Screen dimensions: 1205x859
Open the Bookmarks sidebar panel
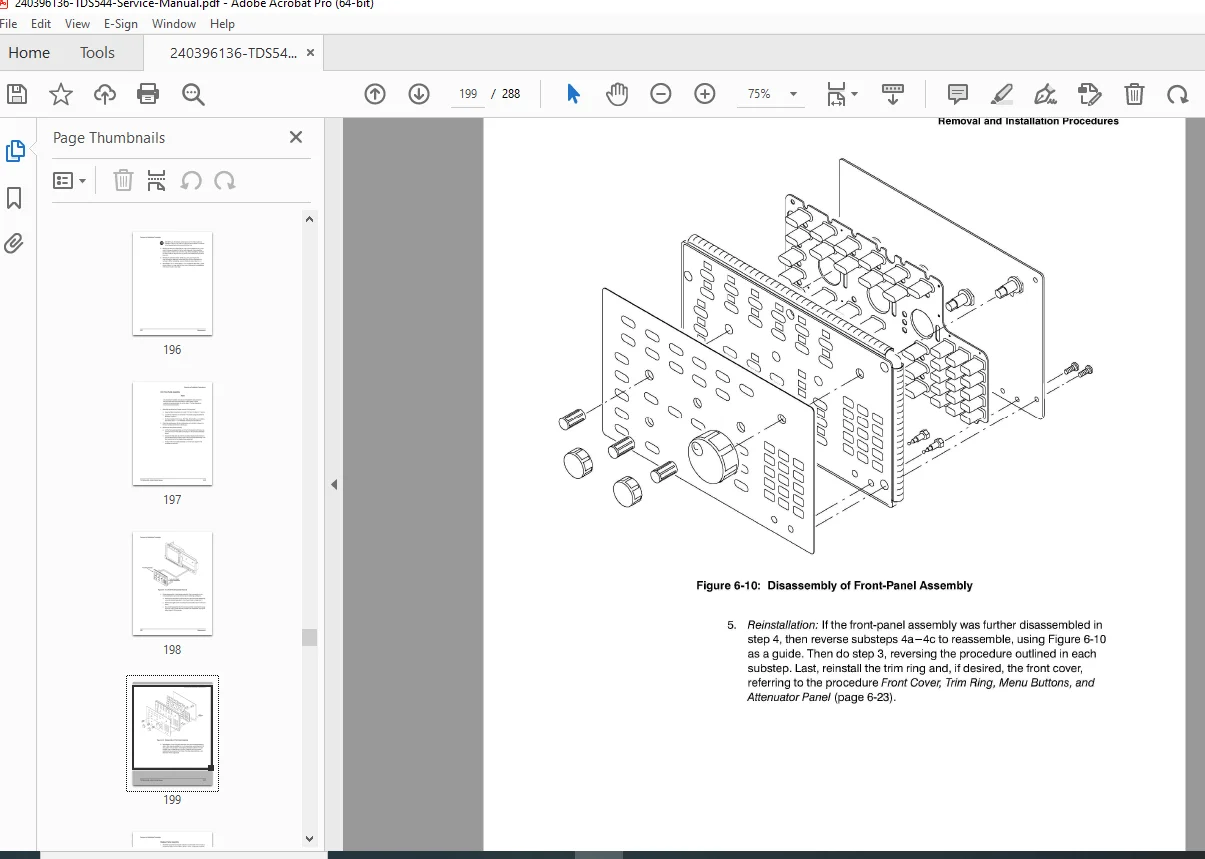[14, 198]
